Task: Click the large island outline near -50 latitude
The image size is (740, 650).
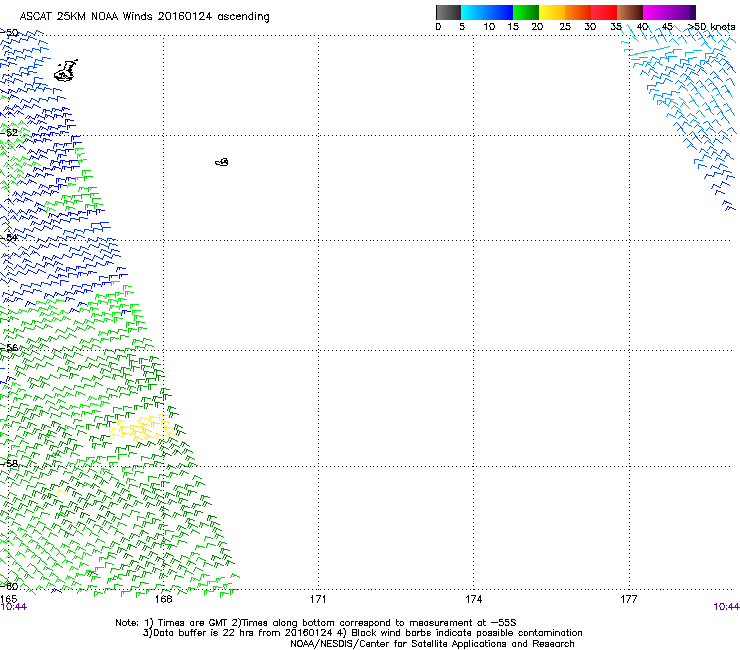Action: [x=66, y=70]
